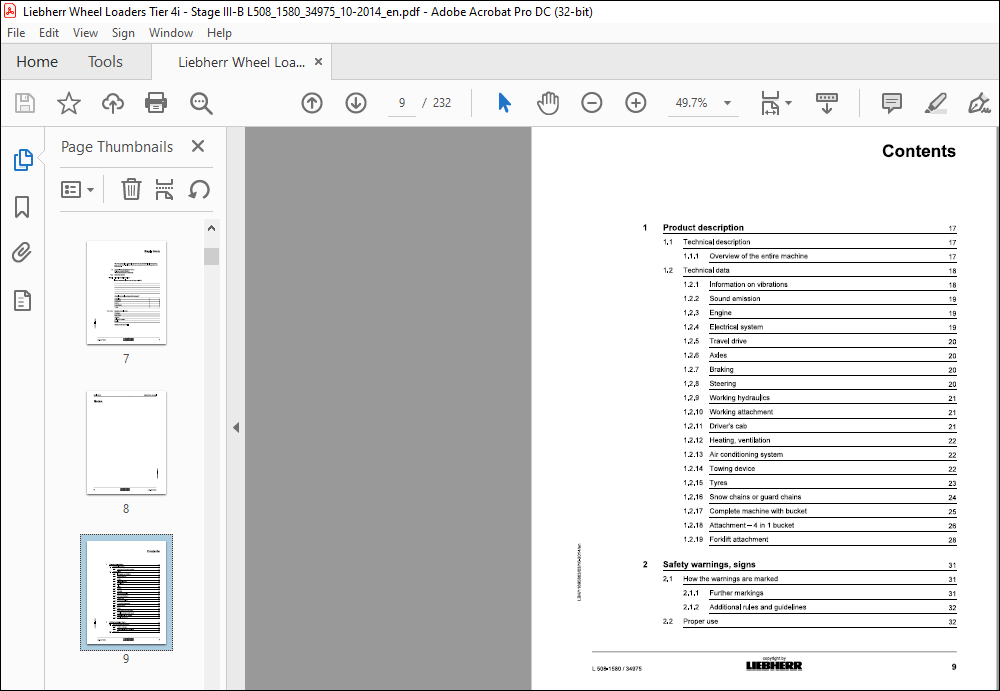
Task: Collapse navigation pane with left arrow
Action: click(236, 427)
